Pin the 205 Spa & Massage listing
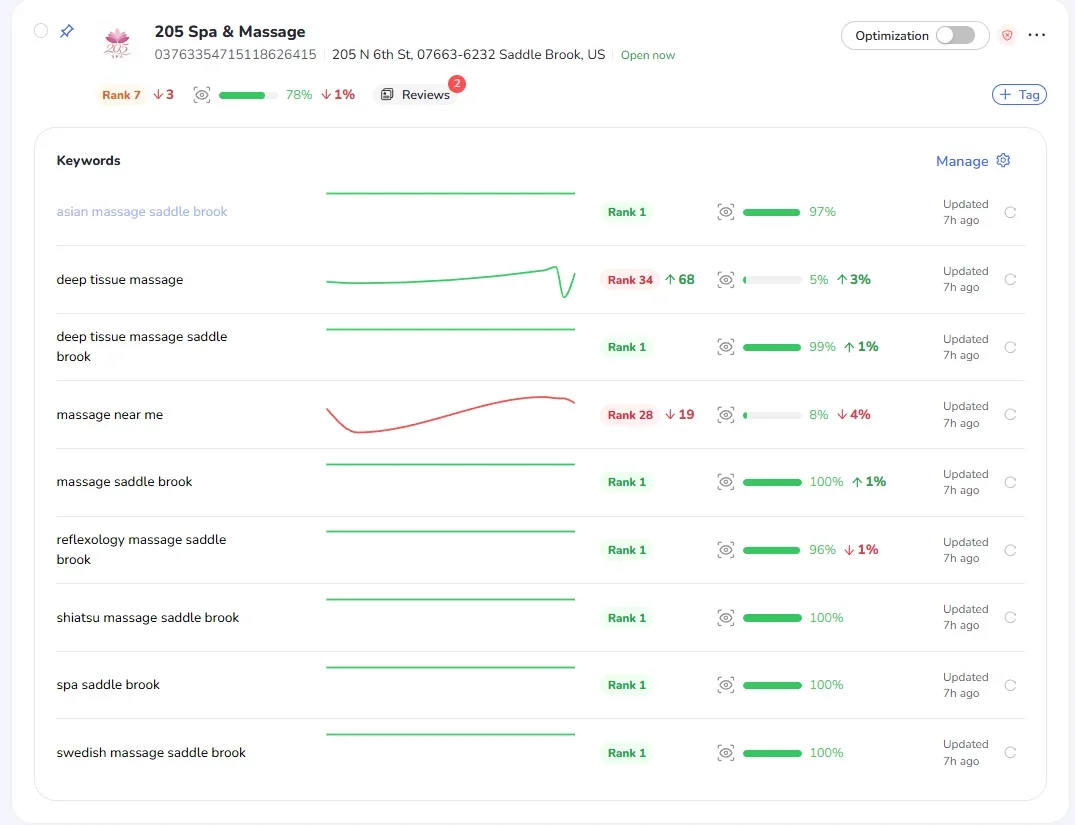Viewport: 1075px width, 825px height. [67, 31]
